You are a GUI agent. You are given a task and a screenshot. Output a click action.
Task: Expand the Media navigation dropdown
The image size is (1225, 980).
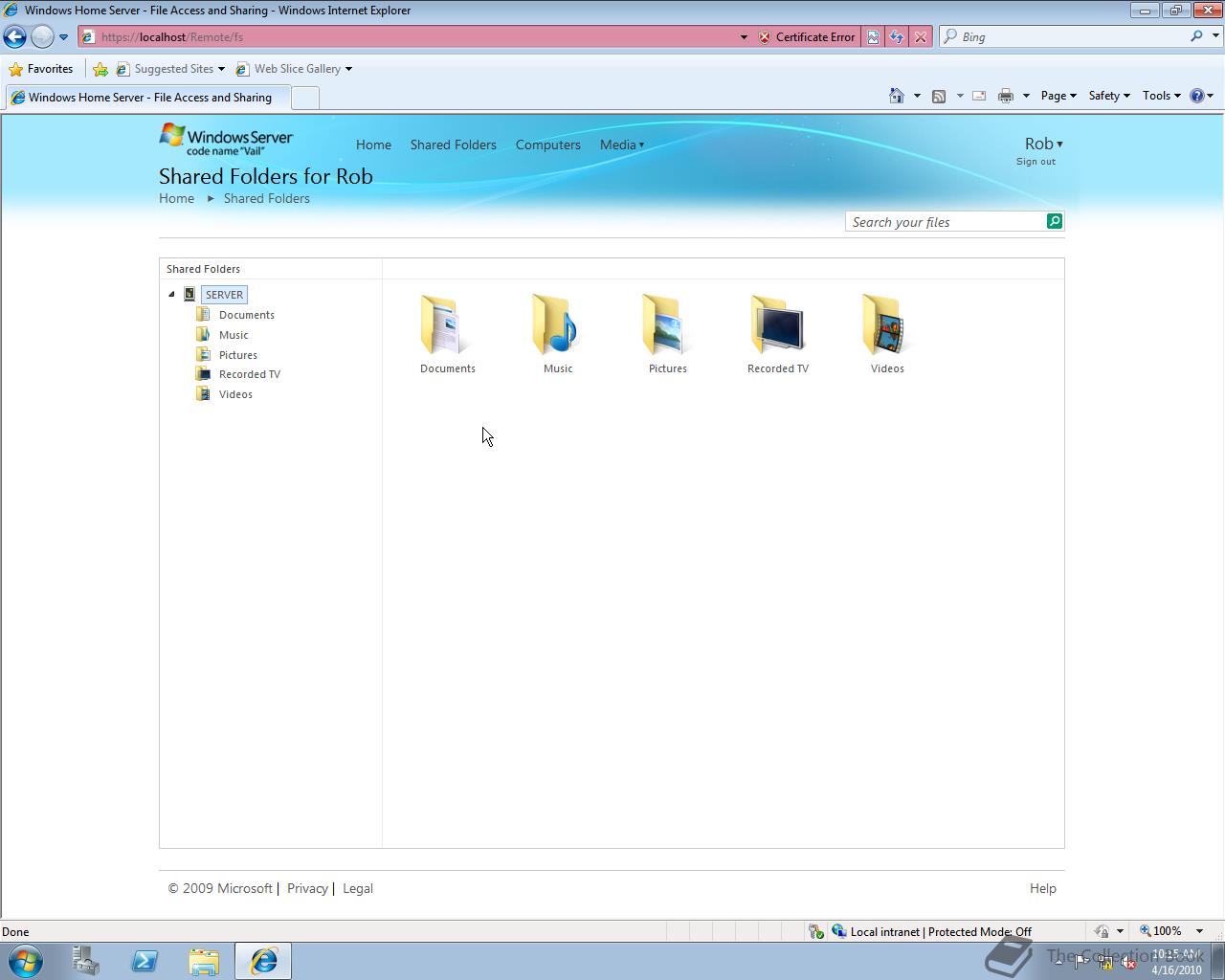click(622, 145)
